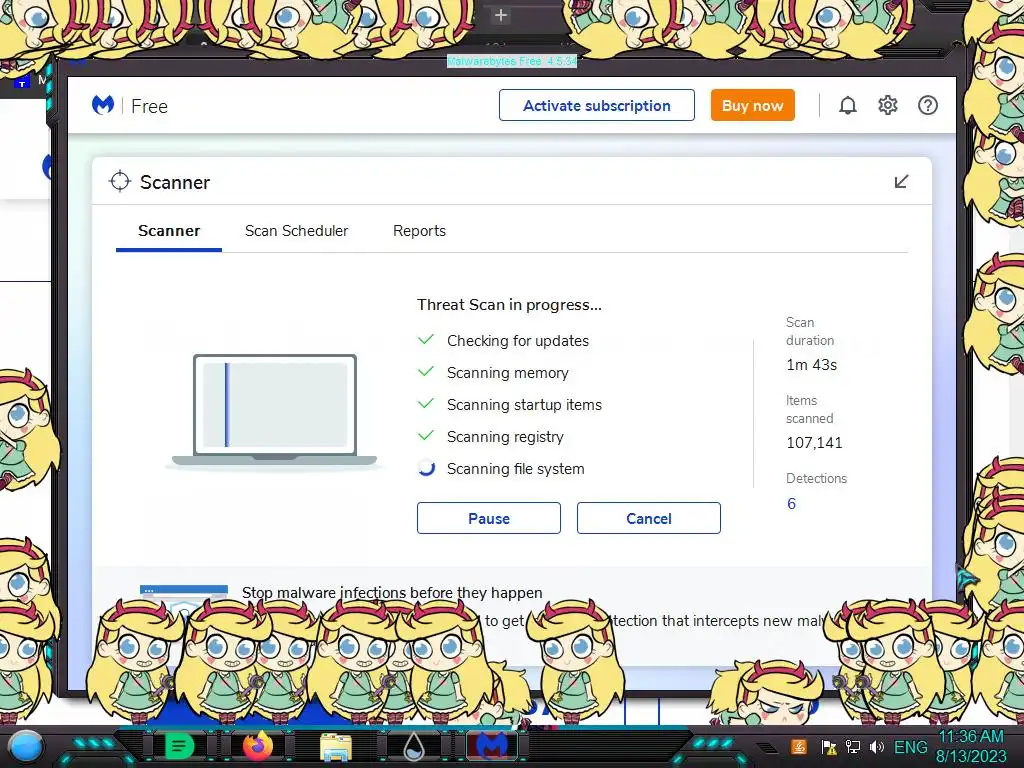Open the Reports tab
The height and width of the screenshot is (768, 1024).
tap(419, 231)
